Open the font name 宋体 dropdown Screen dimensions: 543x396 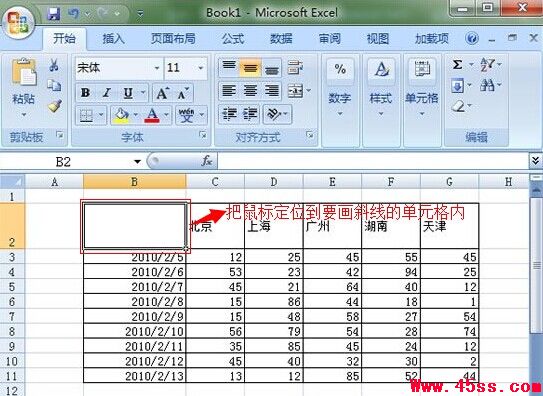pos(157,68)
